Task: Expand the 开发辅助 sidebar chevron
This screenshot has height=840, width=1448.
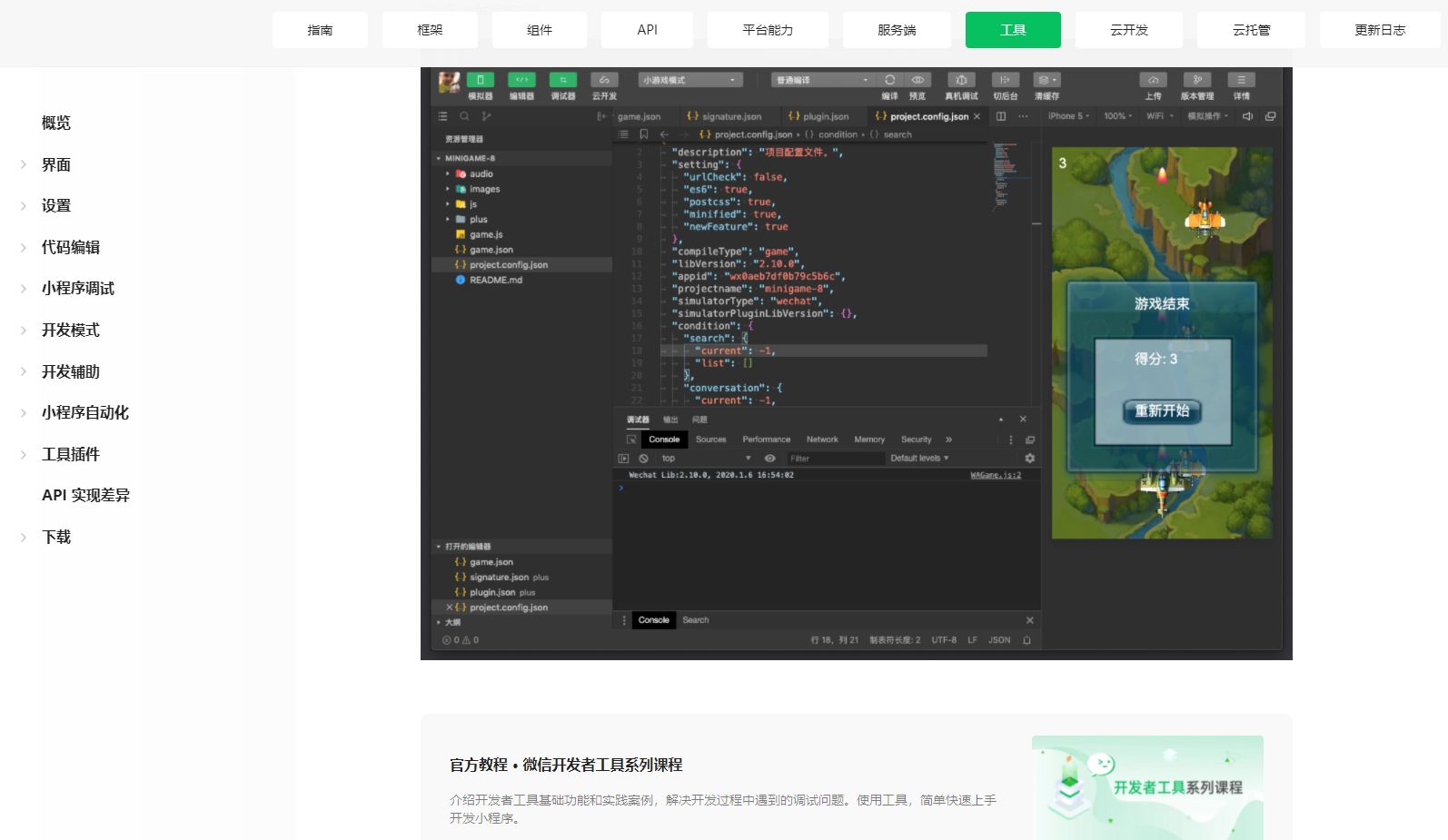Action: tap(24, 371)
